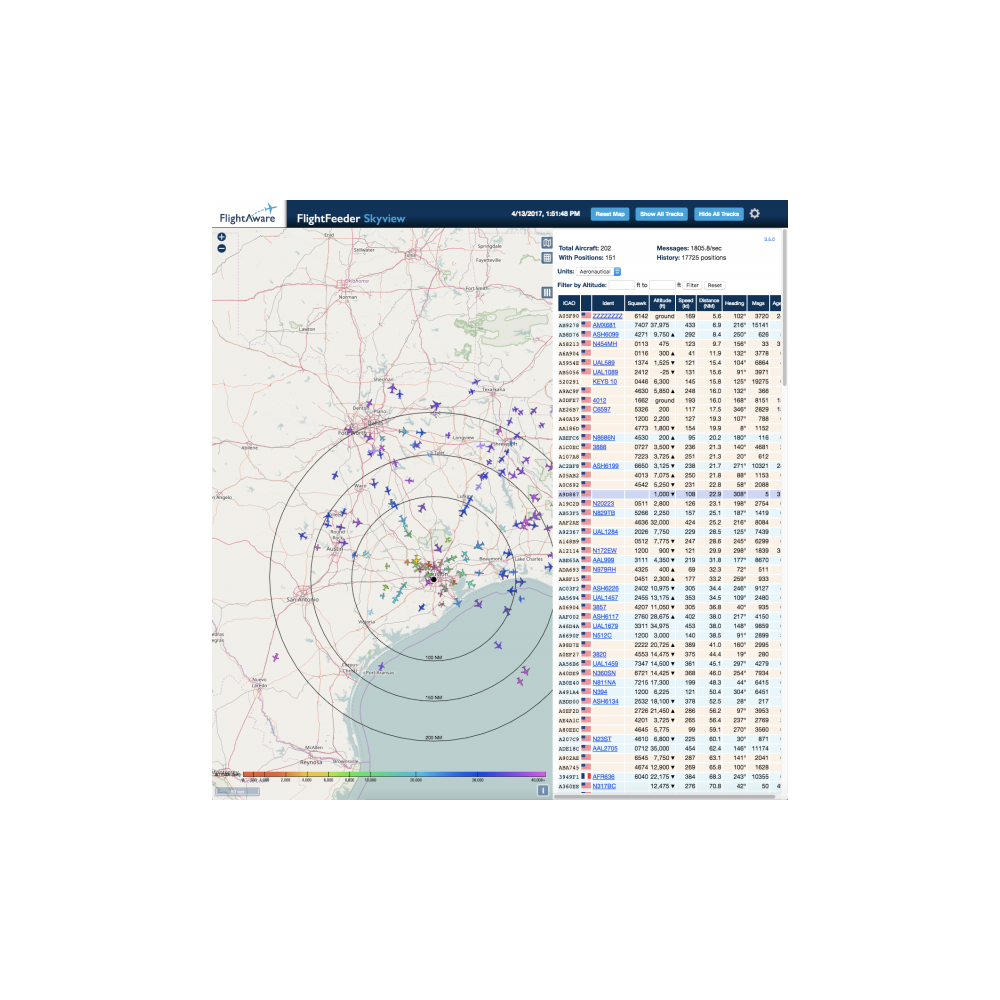Image resolution: width=1000 pixels, height=1000 pixels.
Task: Open the Units dropdown
Action: [599, 272]
